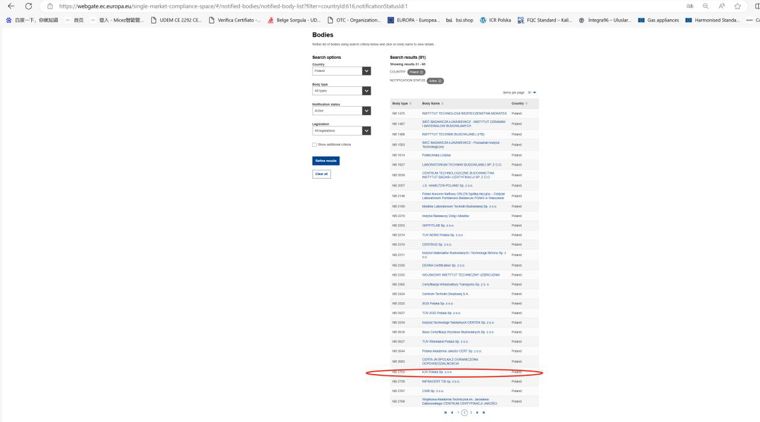The width and height of the screenshot is (760, 422).
Task: Add page to favorites with star icon
Action: (737, 6)
